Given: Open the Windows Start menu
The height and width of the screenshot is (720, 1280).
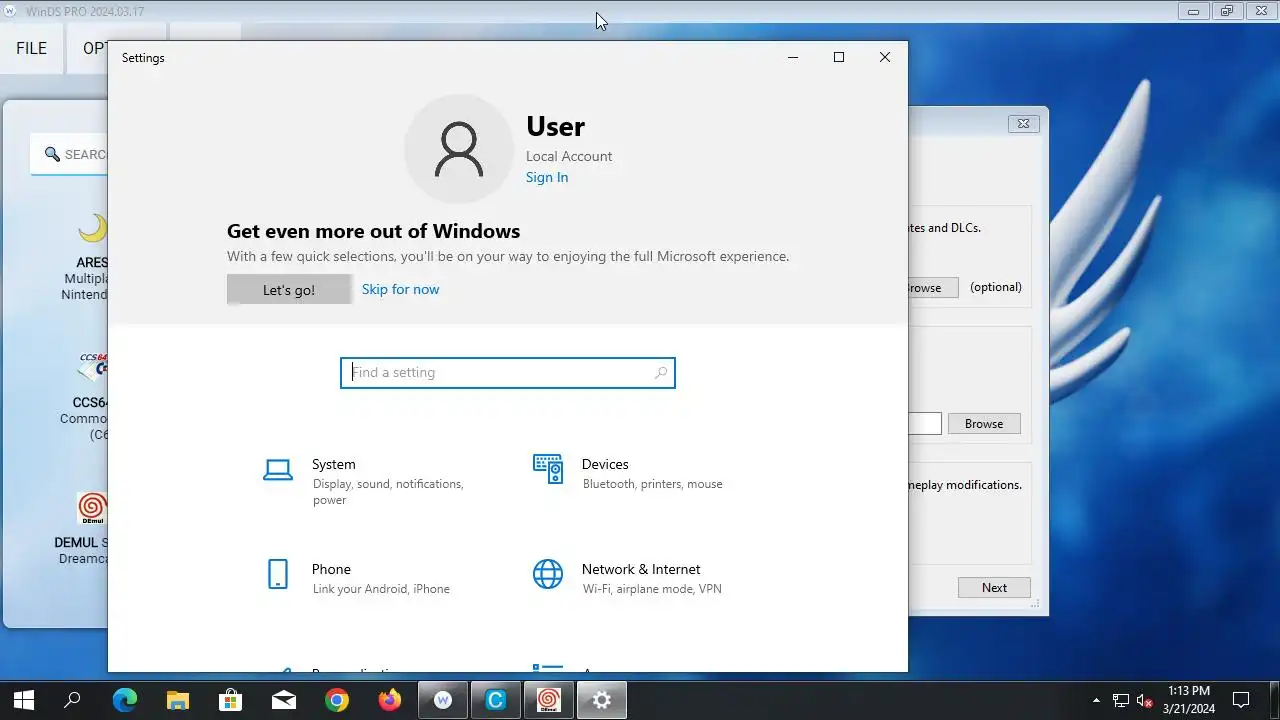Looking at the screenshot, I should (x=24, y=700).
